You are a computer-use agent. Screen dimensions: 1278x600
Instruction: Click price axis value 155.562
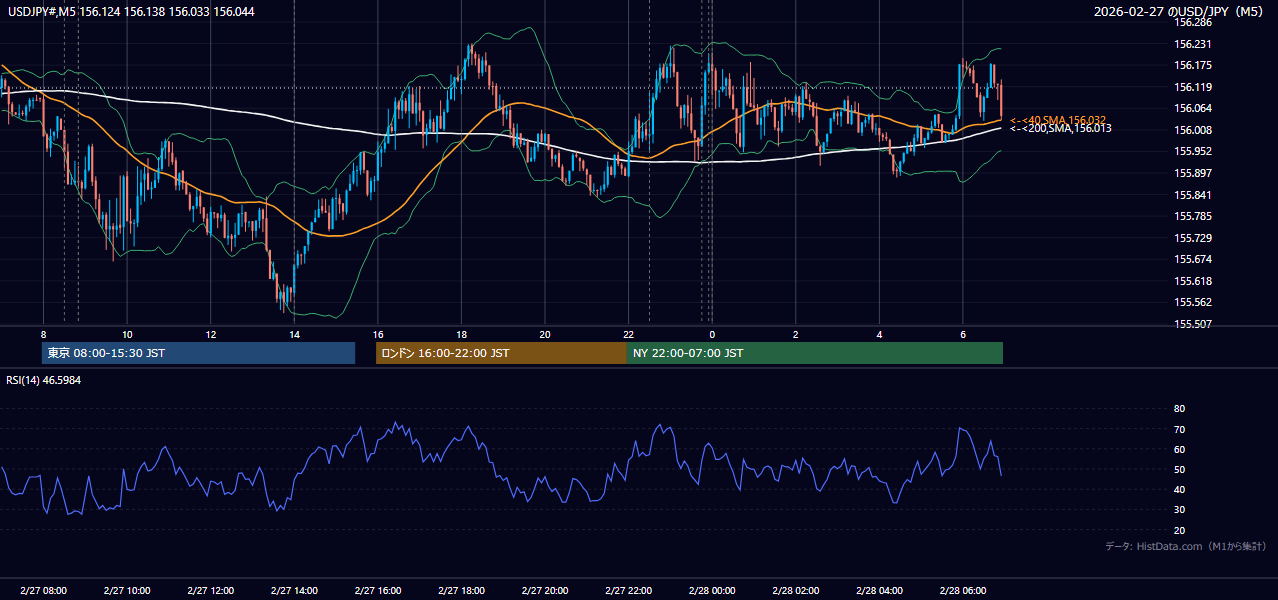(1193, 302)
